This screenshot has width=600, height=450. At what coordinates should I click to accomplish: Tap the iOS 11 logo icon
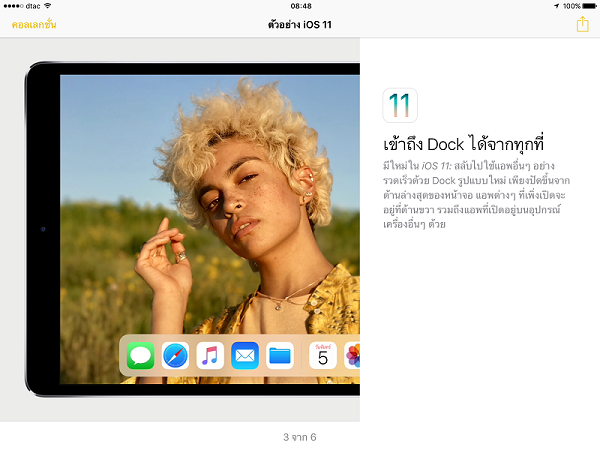(x=400, y=105)
